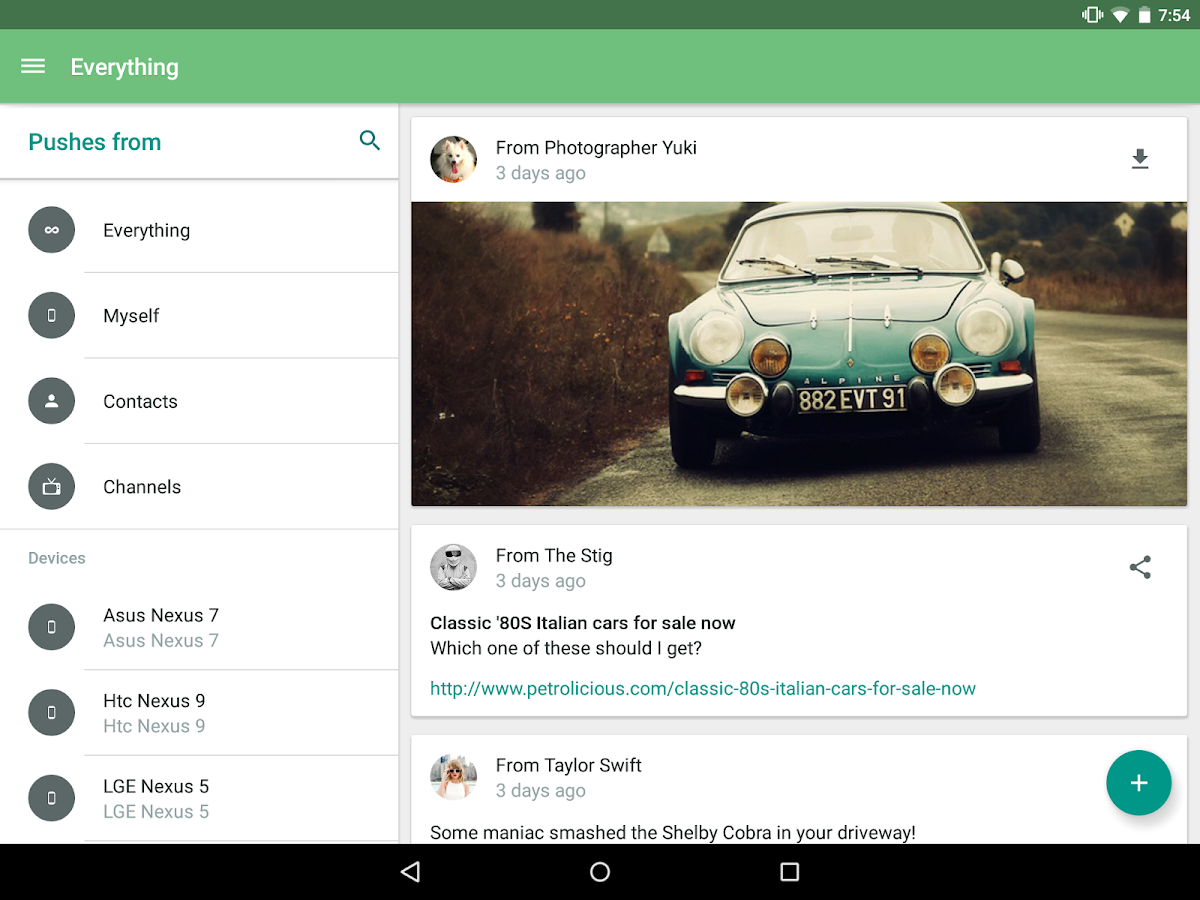Open Photographer Yuki's profile avatar
Screen dimensions: 1200x900
(453, 158)
